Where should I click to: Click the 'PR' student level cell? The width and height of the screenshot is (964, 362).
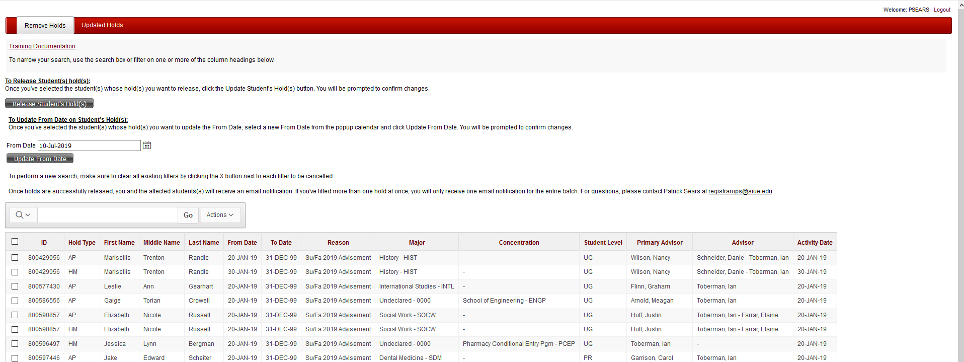(x=587, y=357)
